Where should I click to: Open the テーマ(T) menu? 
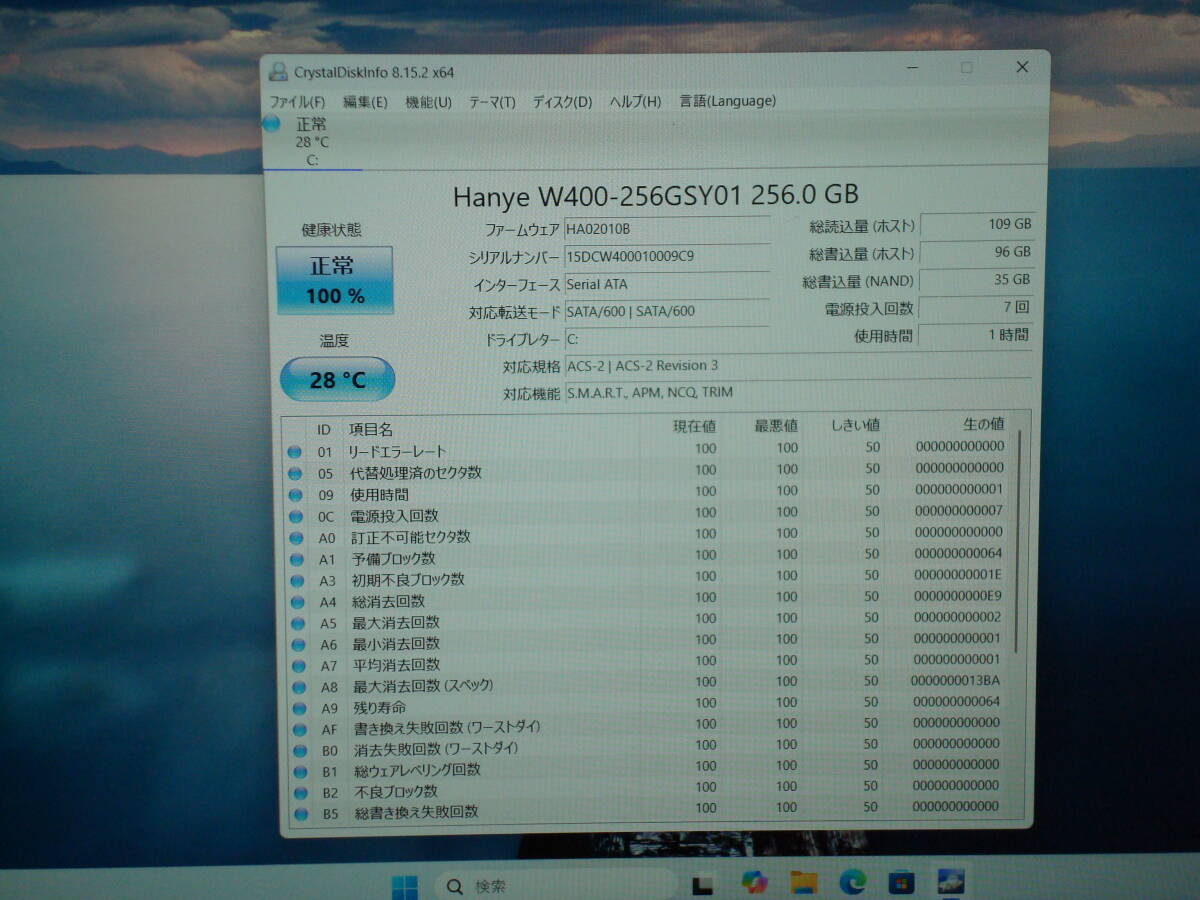point(492,101)
